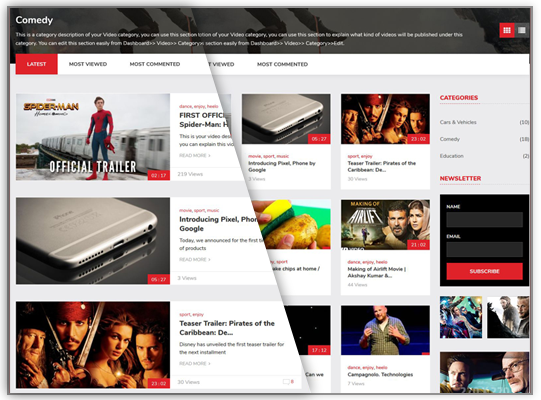Screen dimensions: 541x400
Task: Switch to list view layout icon
Action: point(522,30)
